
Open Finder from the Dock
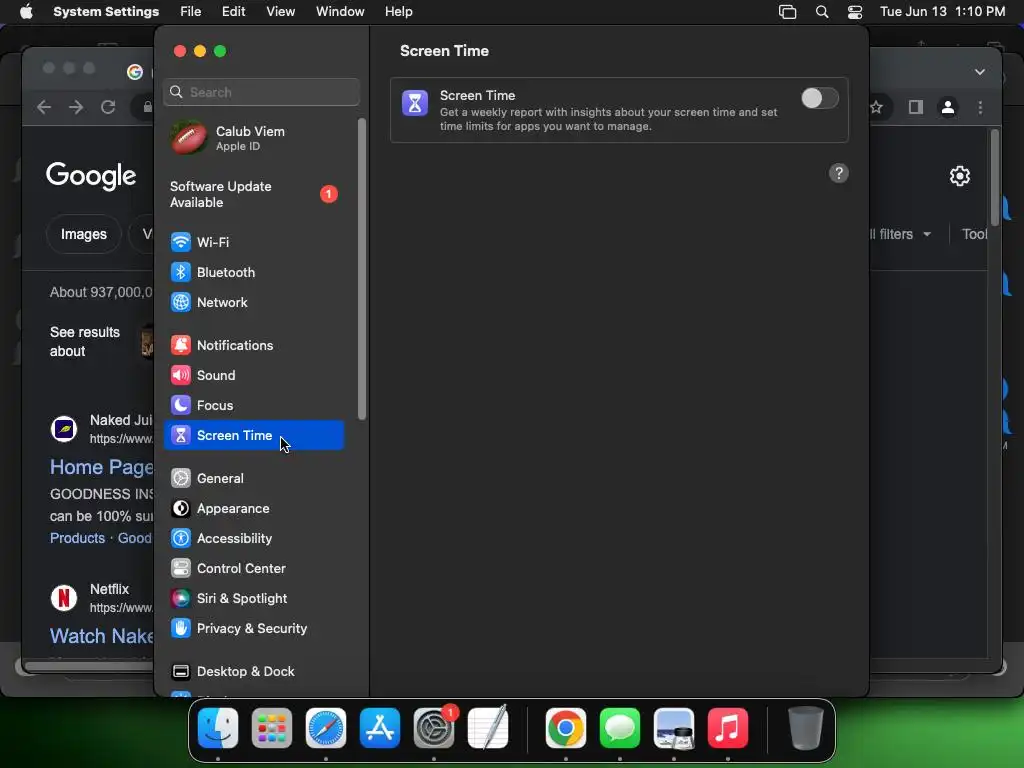coord(217,728)
